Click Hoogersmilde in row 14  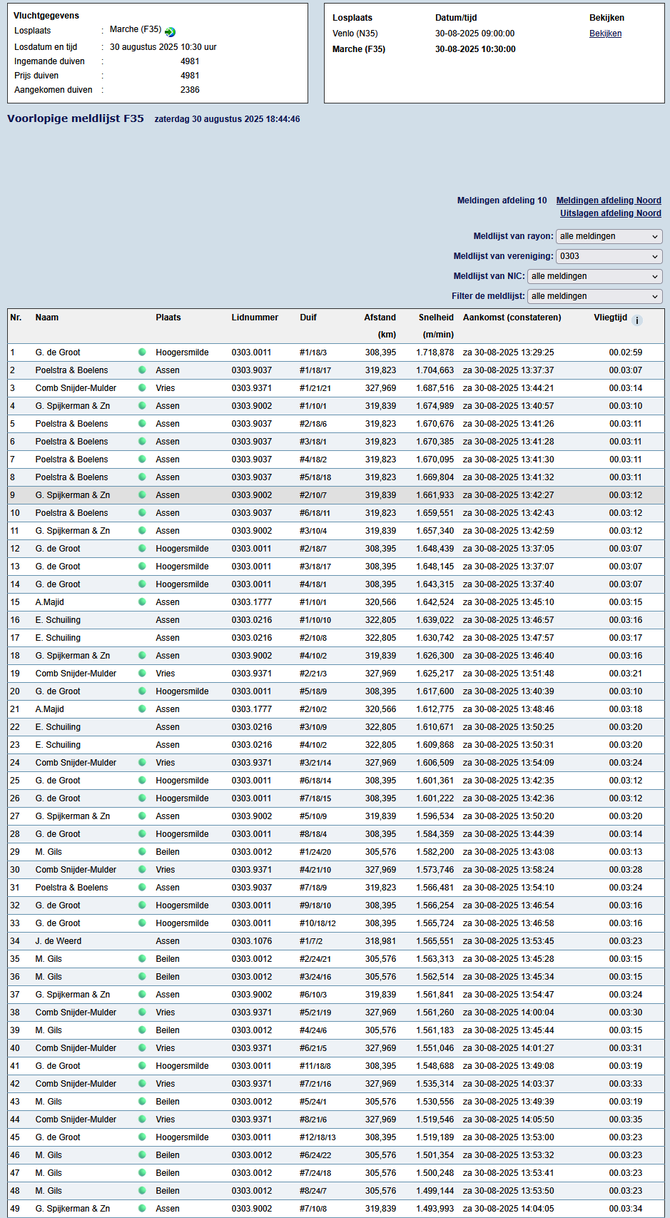coord(182,584)
